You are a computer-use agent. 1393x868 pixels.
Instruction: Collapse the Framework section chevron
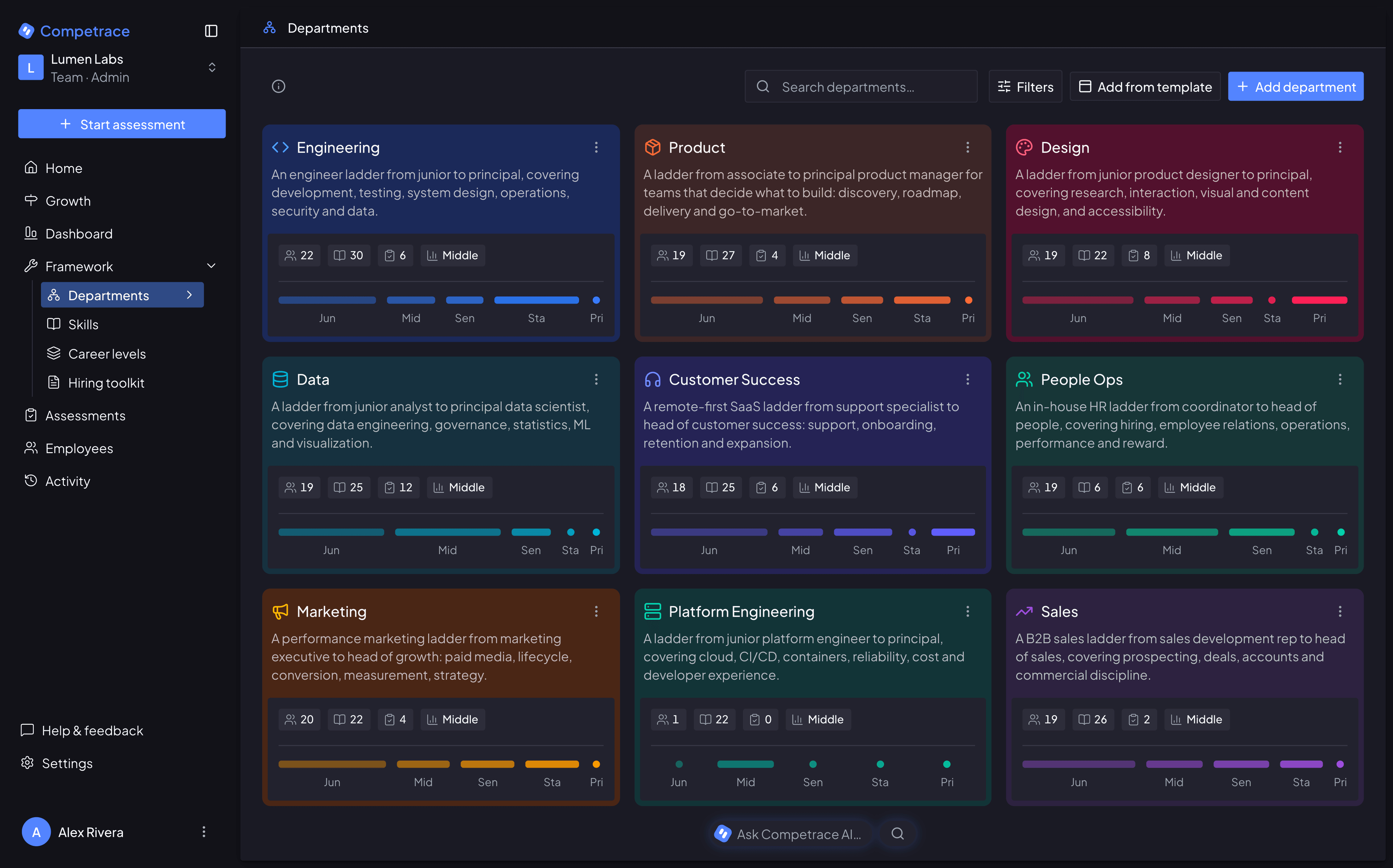pyautogui.click(x=211, y=266)
